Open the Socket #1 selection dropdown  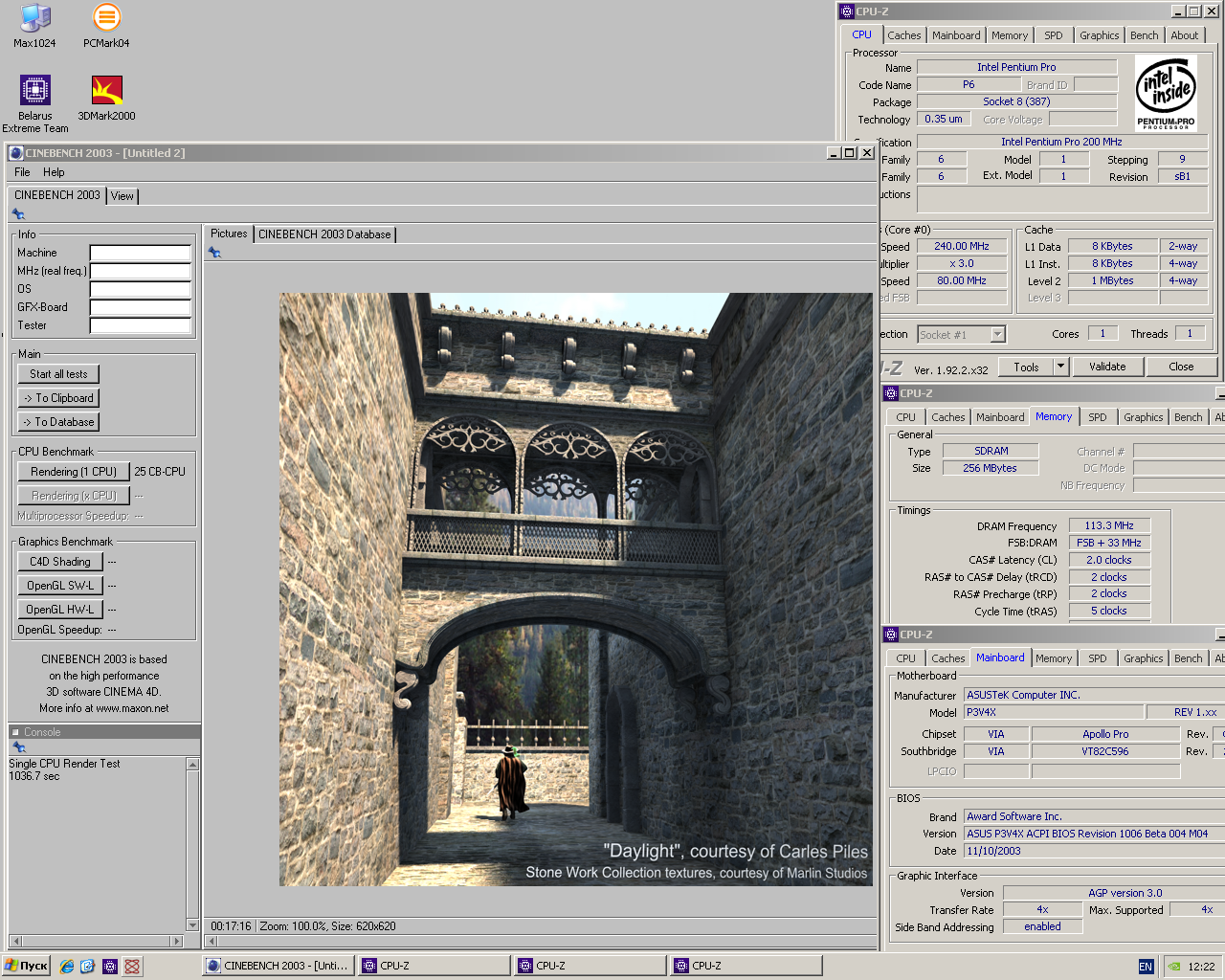pos(998,335)
